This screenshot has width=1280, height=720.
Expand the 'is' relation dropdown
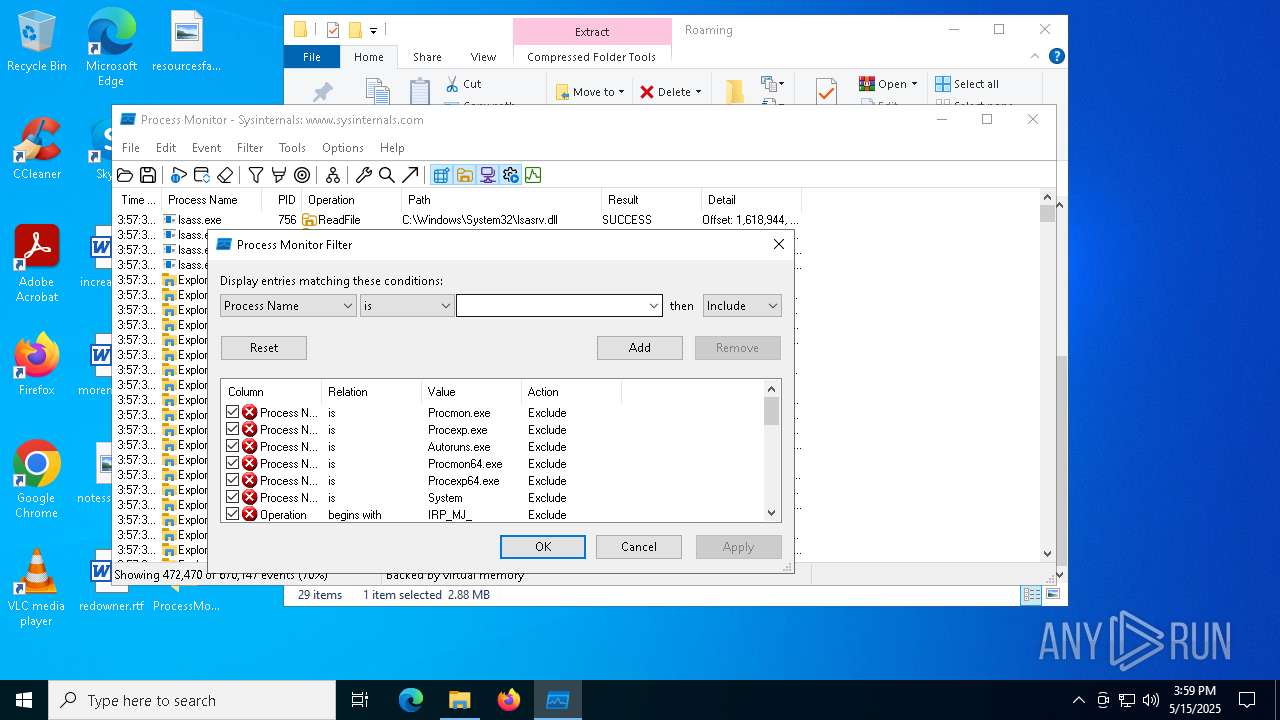[x=445, y=306]
